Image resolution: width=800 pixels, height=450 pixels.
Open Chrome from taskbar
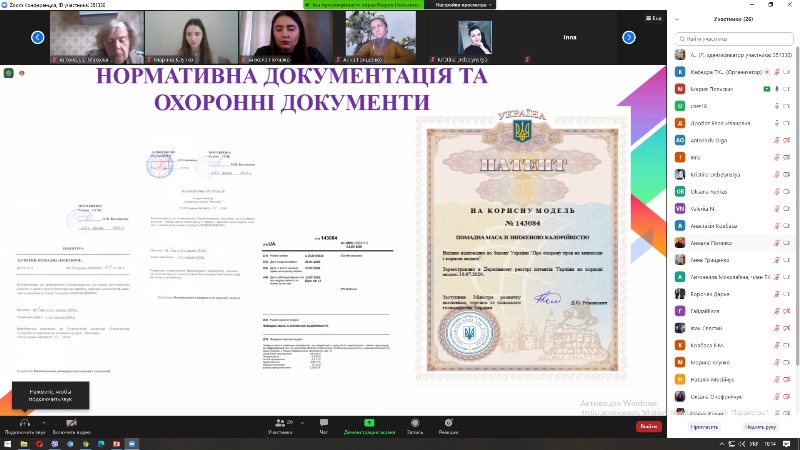click(86, 444)
